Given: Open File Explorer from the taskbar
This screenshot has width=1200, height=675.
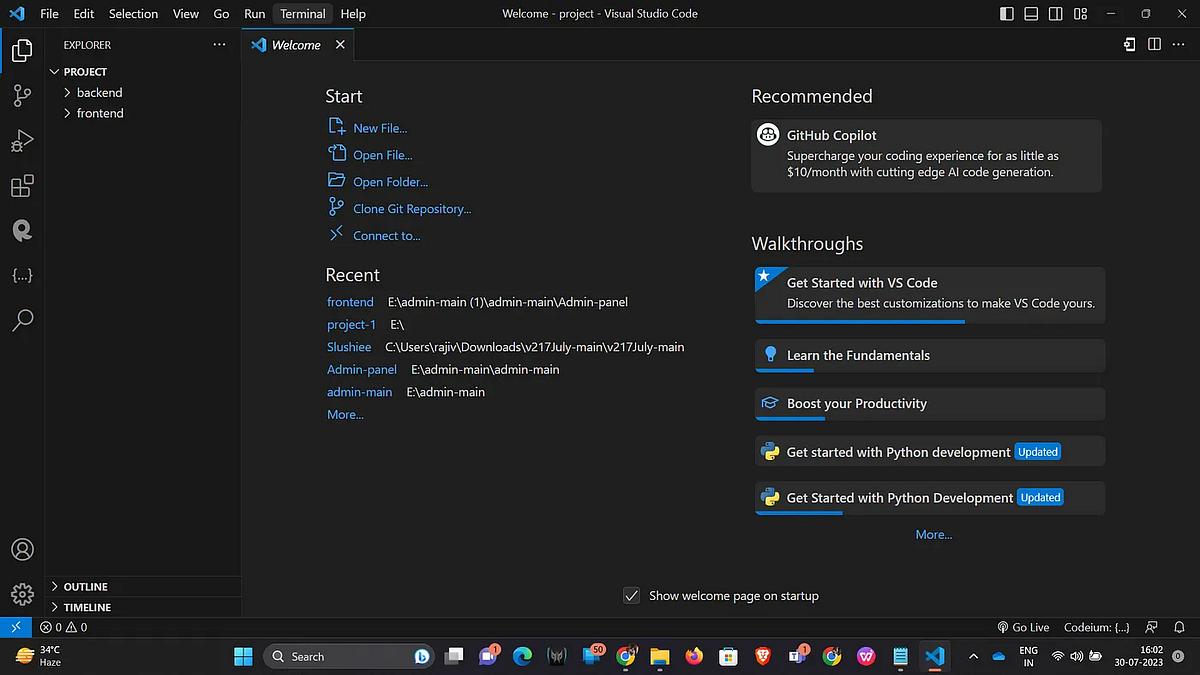Looking at the screenshot, I should pyautogui.click(x=660, y=656).
